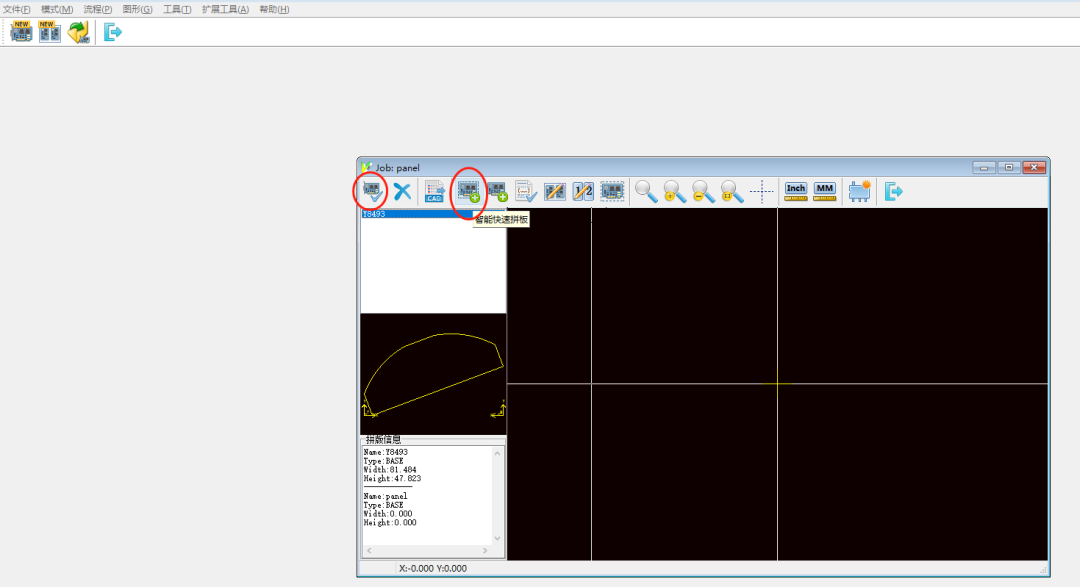
Task: Click the panel info scrollbar down arrow
Action: point(497,538)
